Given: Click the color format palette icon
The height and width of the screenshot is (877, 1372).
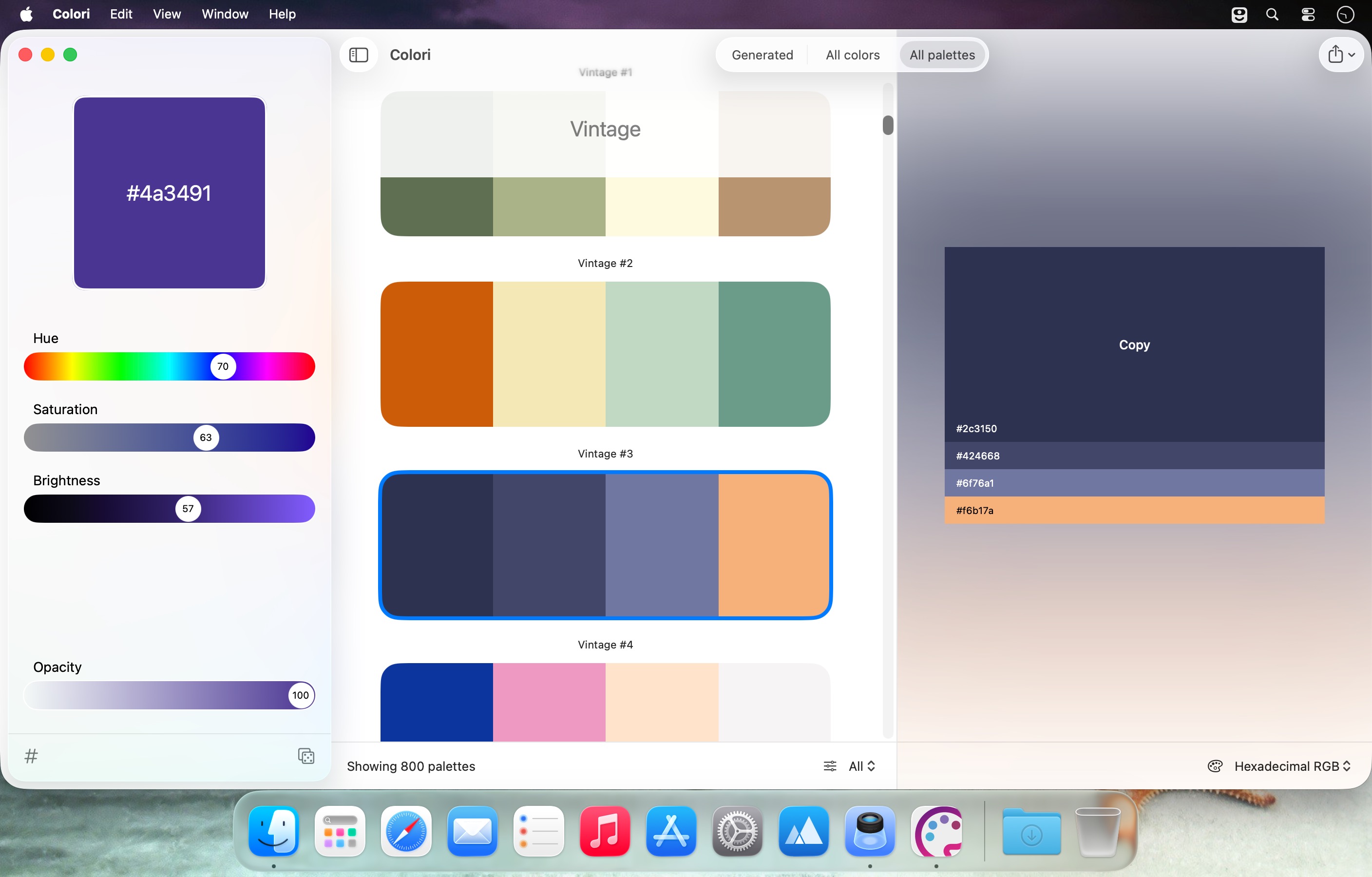Looking at the screenshot, I should [1215, 766].
